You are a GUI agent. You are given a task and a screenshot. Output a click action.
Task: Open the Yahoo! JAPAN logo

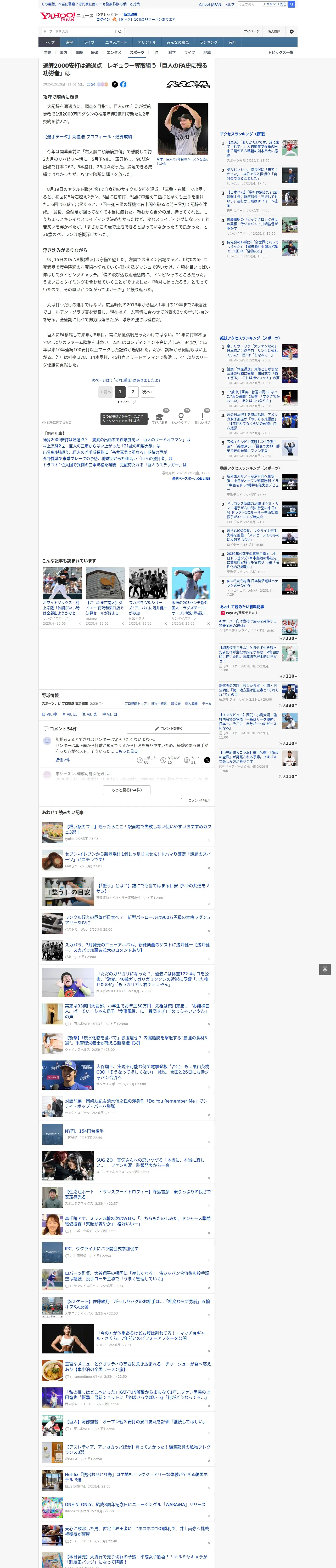tap(58, 17)
